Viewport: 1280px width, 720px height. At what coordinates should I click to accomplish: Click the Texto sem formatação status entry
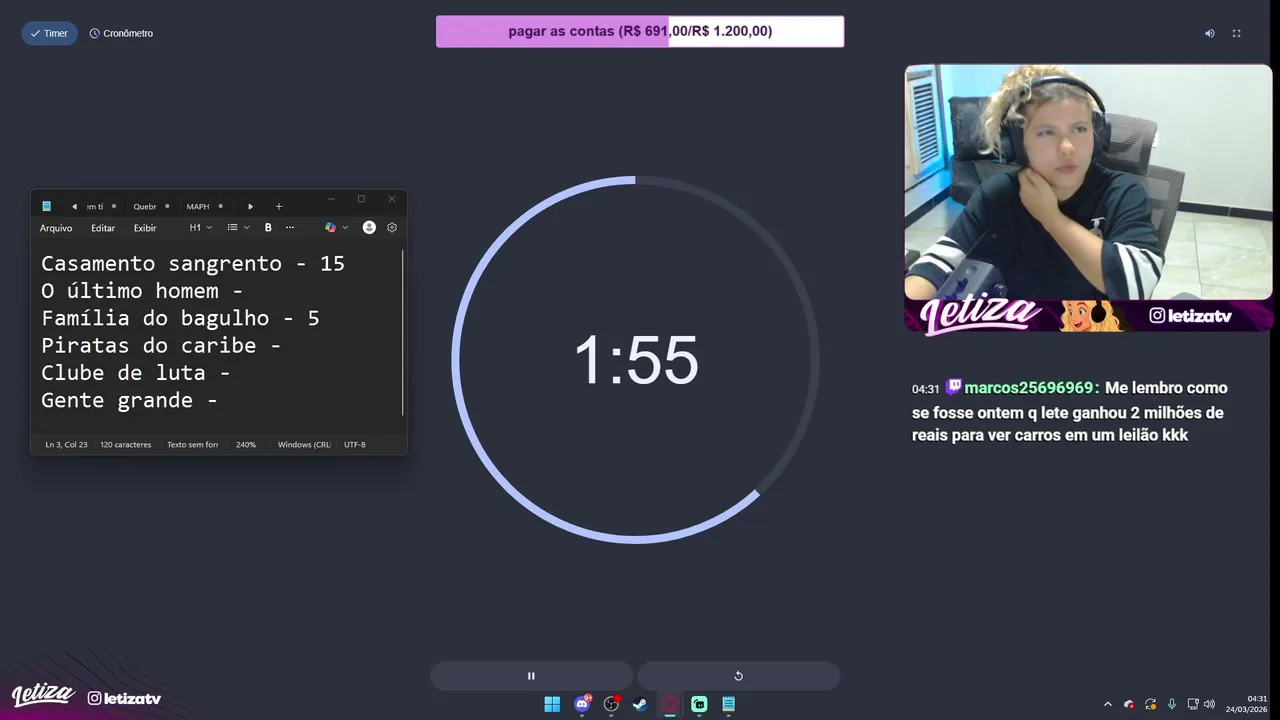(192, 444)
